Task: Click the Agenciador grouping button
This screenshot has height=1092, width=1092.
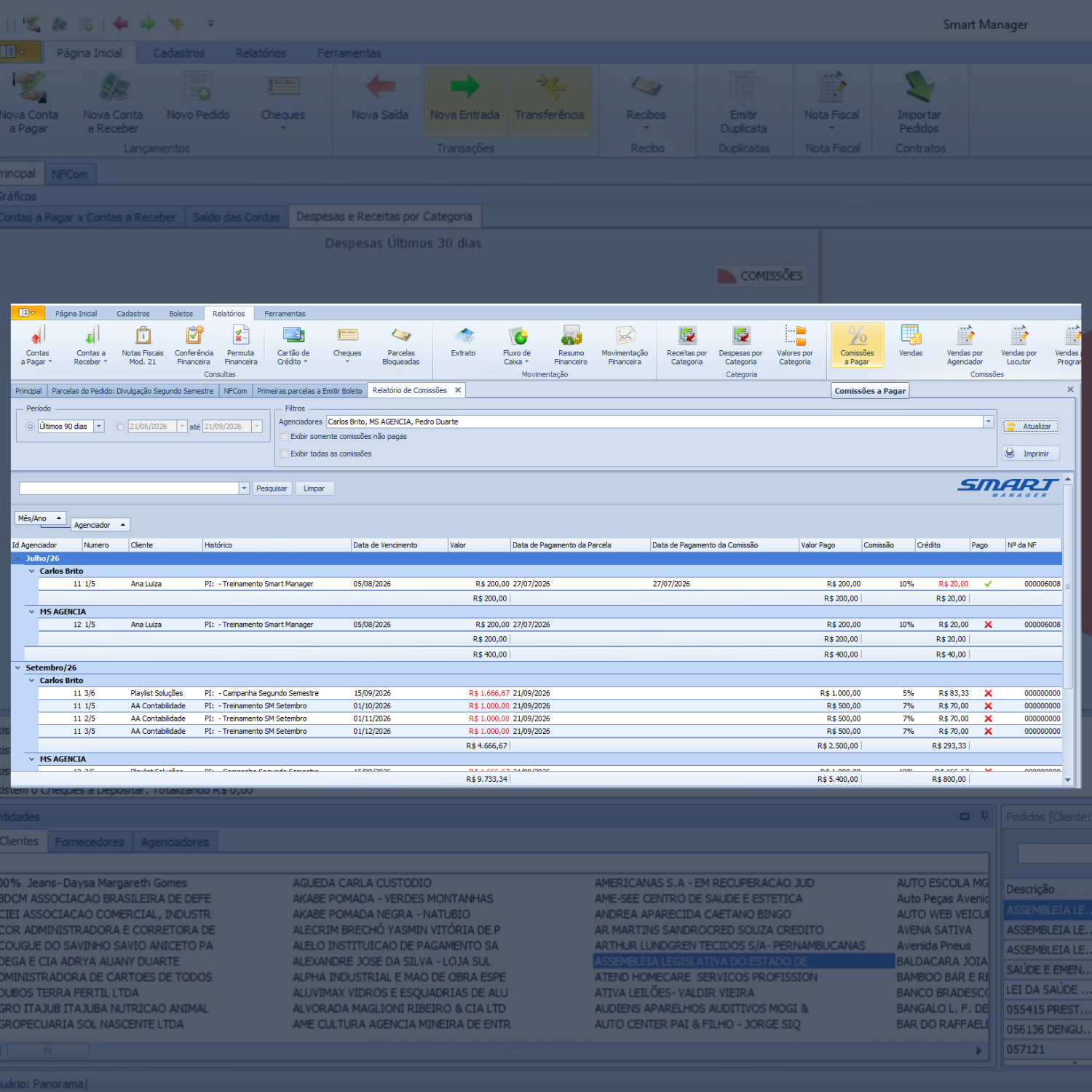Action: tap(100, 525)
